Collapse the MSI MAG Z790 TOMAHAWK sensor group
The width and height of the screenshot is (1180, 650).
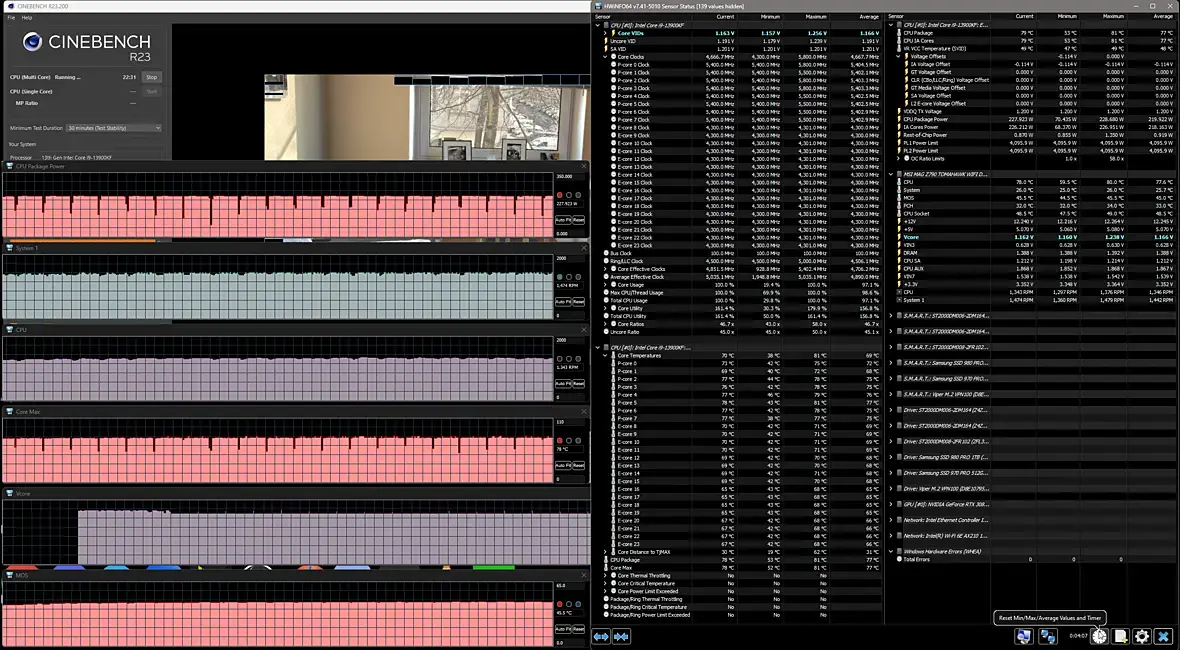click(891, 175)
